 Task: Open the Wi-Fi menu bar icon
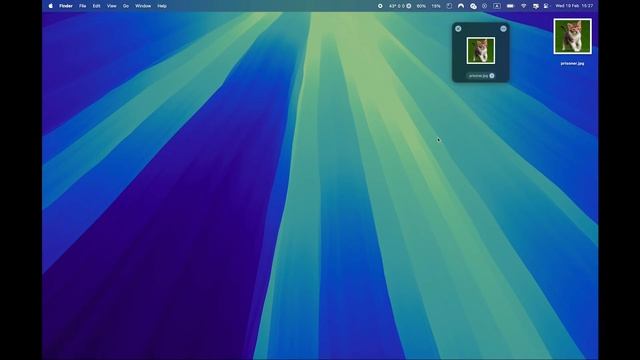click(524, 6)
